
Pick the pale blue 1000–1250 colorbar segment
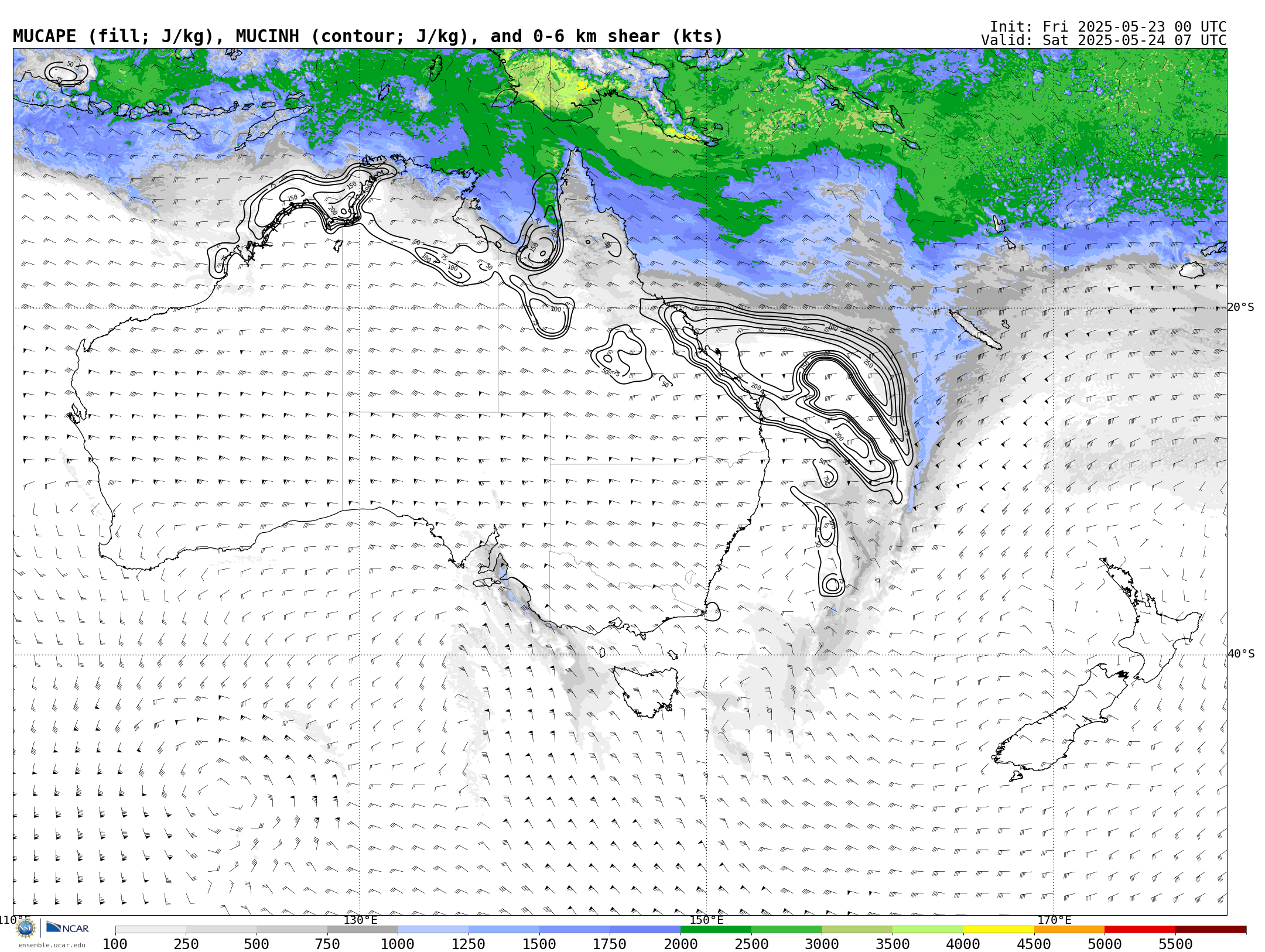(433, 930)
